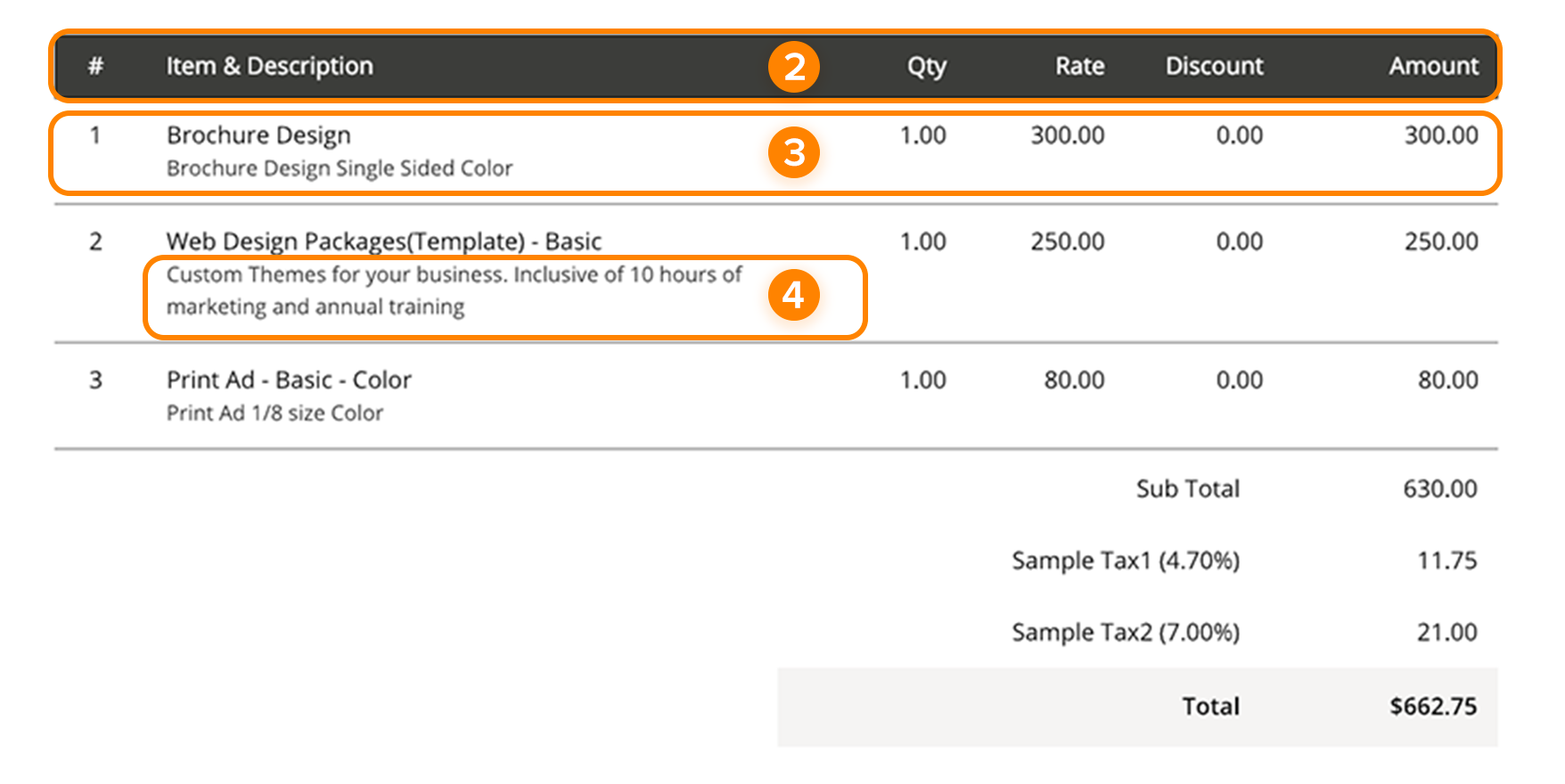Click the orange number 3 callout badge
This screenshot has height=784, width=1565.
(793, 152)
